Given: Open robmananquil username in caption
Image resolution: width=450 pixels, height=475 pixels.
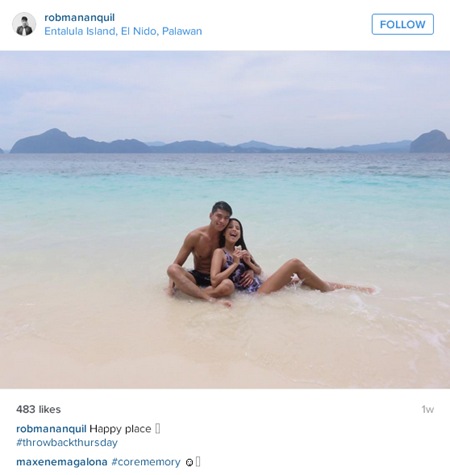Looking at the screenshot, I should [51, 429].
